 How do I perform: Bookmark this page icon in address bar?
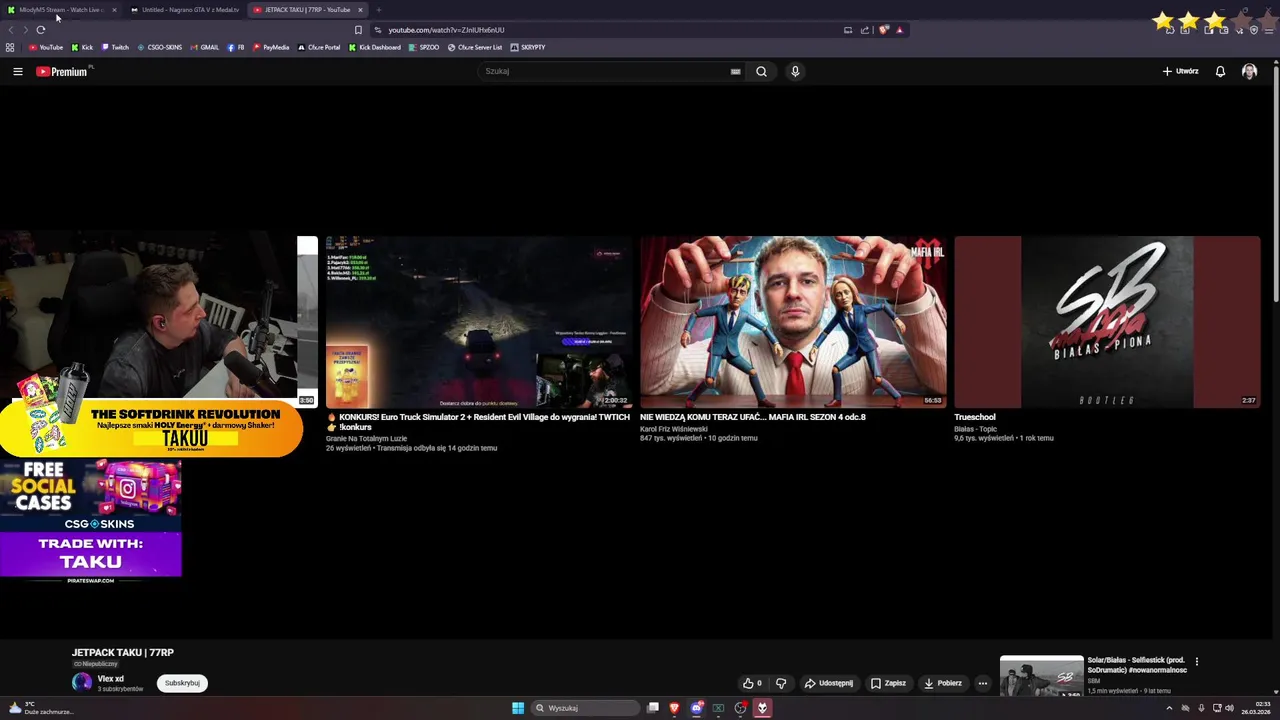358,30
